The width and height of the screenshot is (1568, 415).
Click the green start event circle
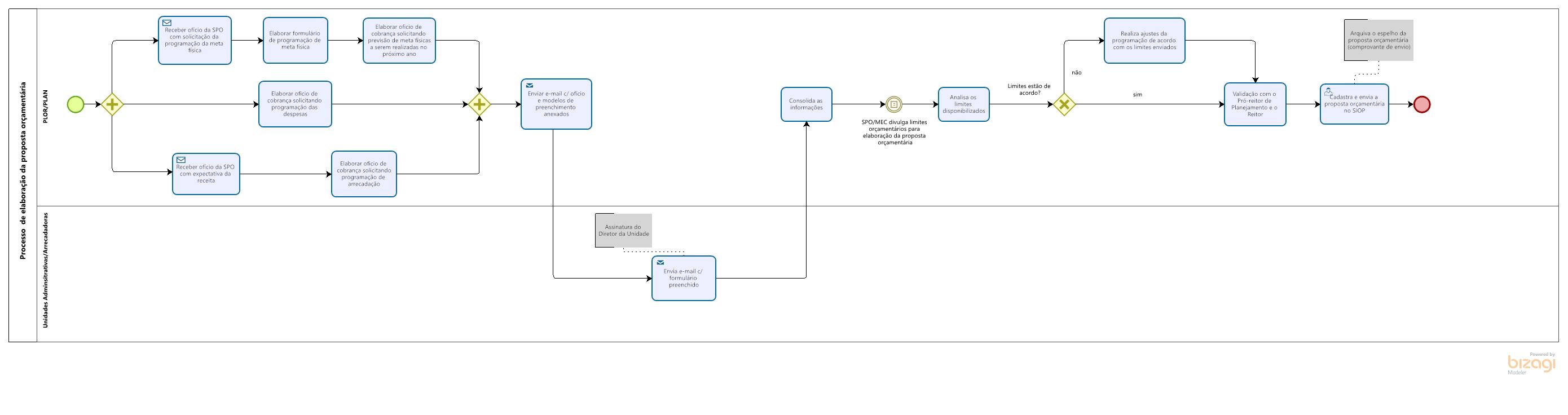pos(76,105)
